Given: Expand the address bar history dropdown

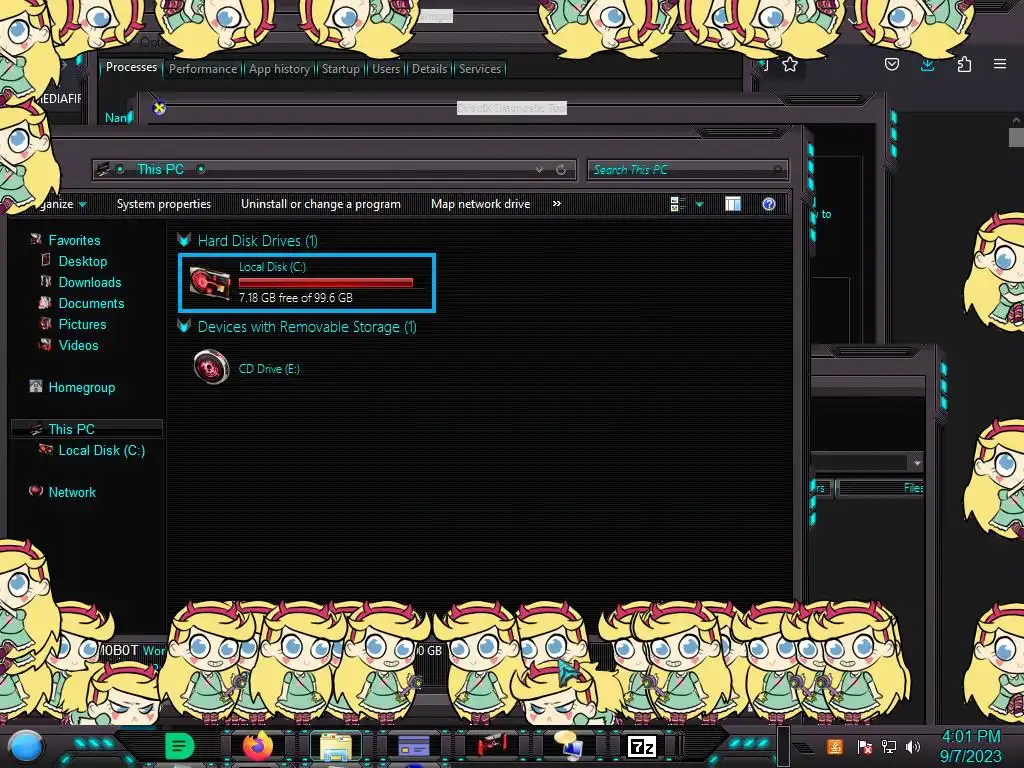Looking at the screenshot, I should point(539,170).
